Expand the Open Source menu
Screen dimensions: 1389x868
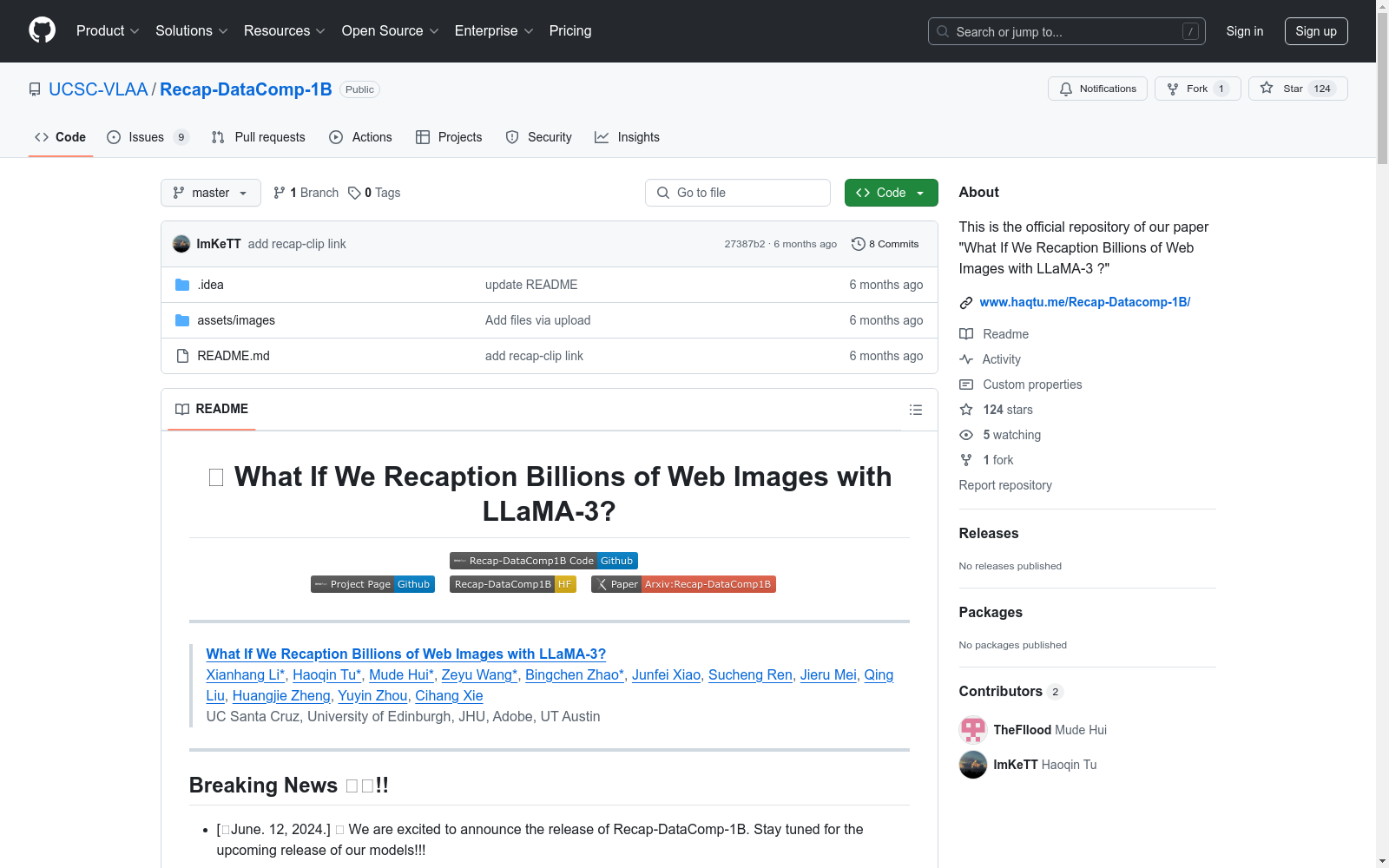click(391, 31)
